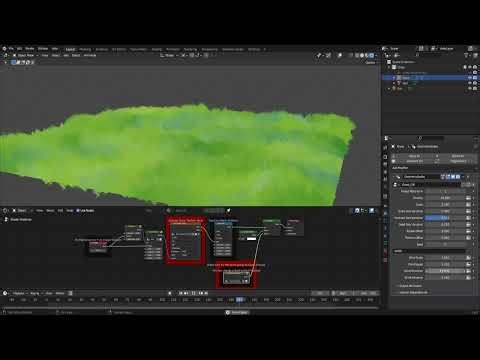Open the viewport Add menu
480x360 pixels.
point(66,55)
